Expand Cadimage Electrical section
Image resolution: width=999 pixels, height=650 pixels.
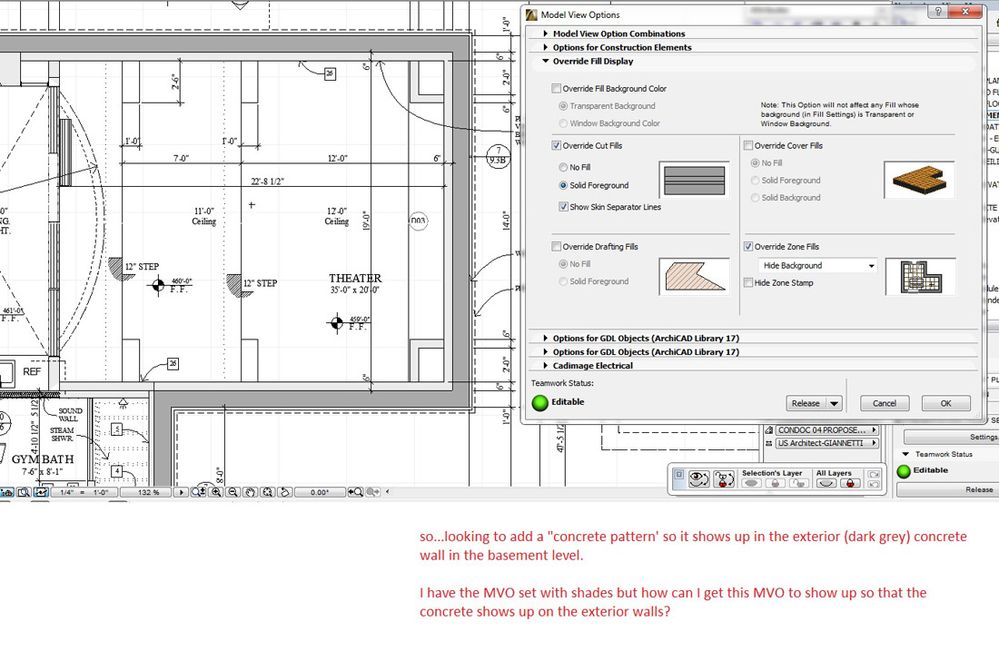pyautogui.click(x=545, y=366)
